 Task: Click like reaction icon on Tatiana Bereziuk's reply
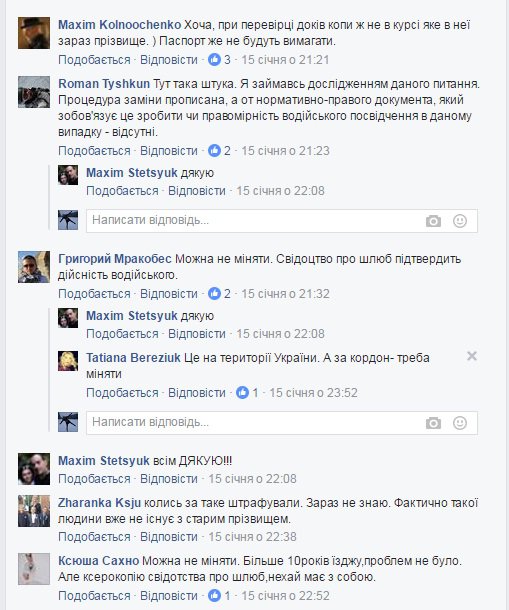point(242,393)
